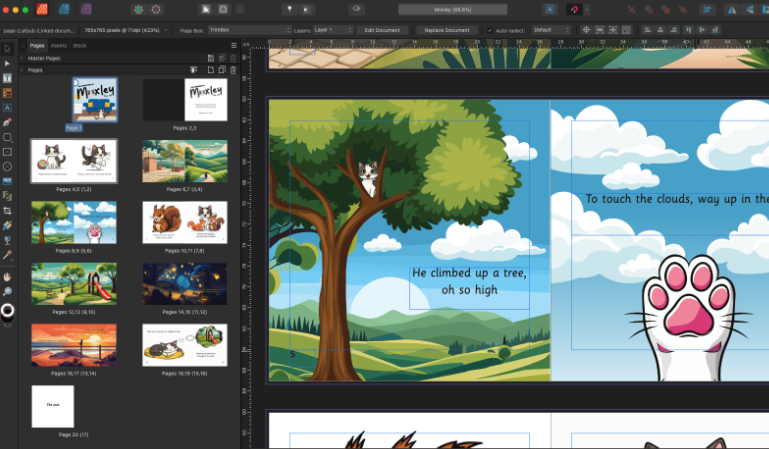Switch to the Designer persona icon
This screenshot has width=769, height=449.
coord(65,9)
